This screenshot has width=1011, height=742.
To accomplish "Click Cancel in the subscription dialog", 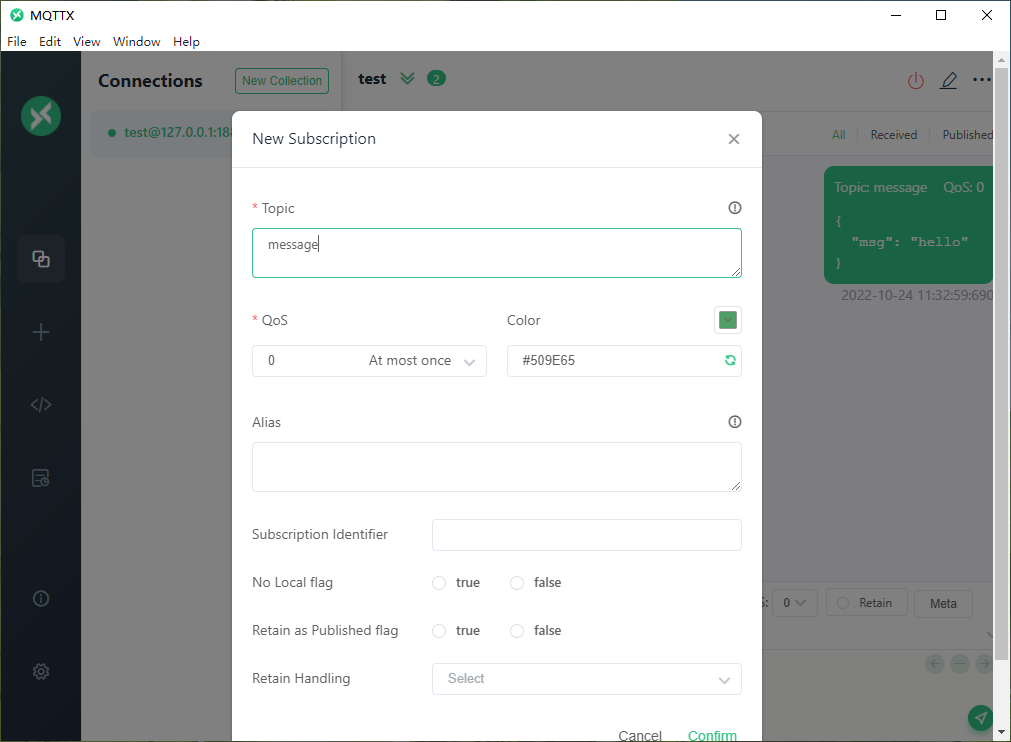I will pos(640,735).
